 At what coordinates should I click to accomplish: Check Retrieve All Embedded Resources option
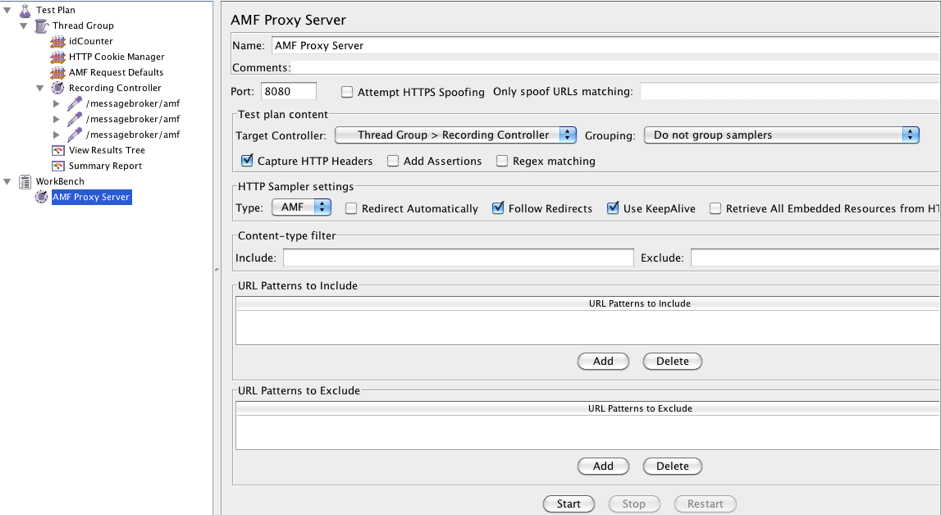pos(715,208)
